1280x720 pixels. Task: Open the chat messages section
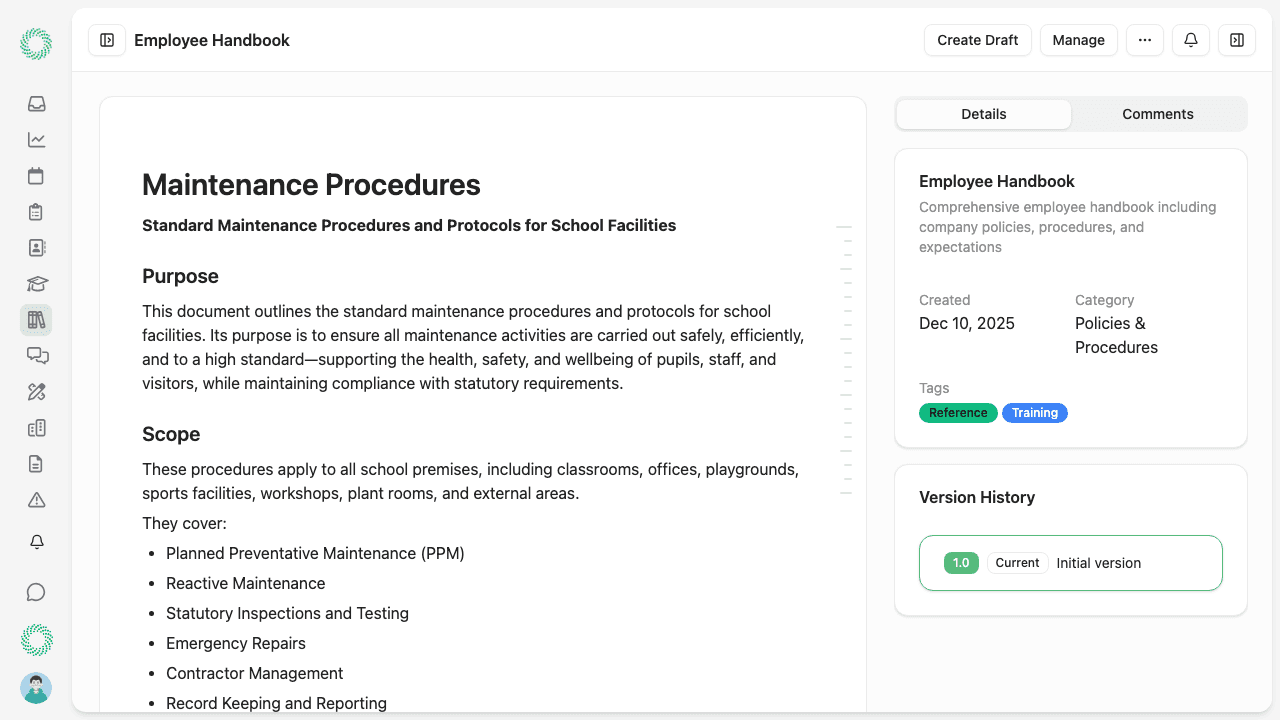pyautogui.click(x=36, y=355)
